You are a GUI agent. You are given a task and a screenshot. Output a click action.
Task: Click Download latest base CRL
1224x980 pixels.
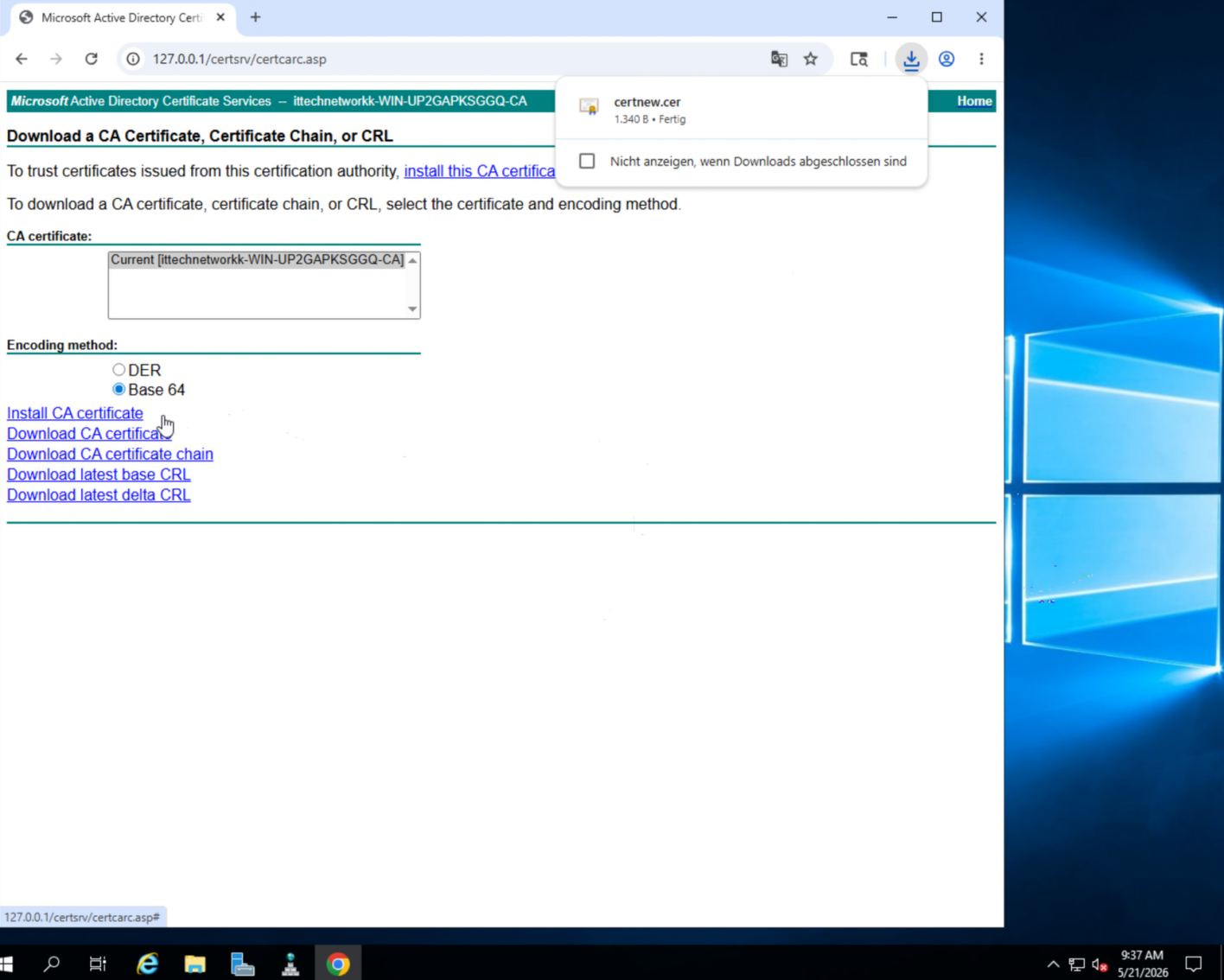[x=99, y=474]
